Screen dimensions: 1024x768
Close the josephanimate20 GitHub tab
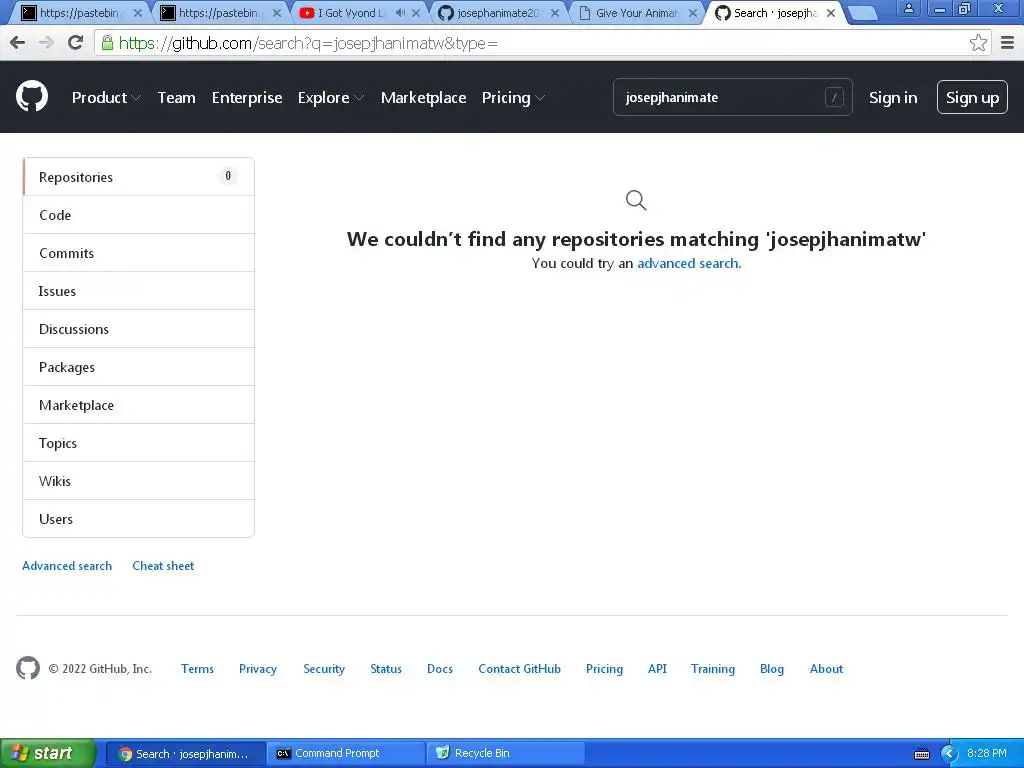554,12
